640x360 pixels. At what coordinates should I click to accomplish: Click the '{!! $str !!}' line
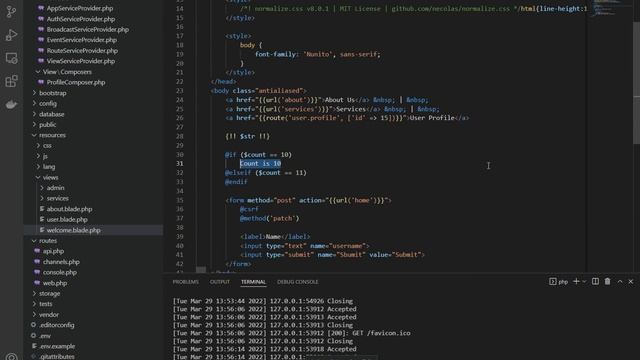(247, 136)
